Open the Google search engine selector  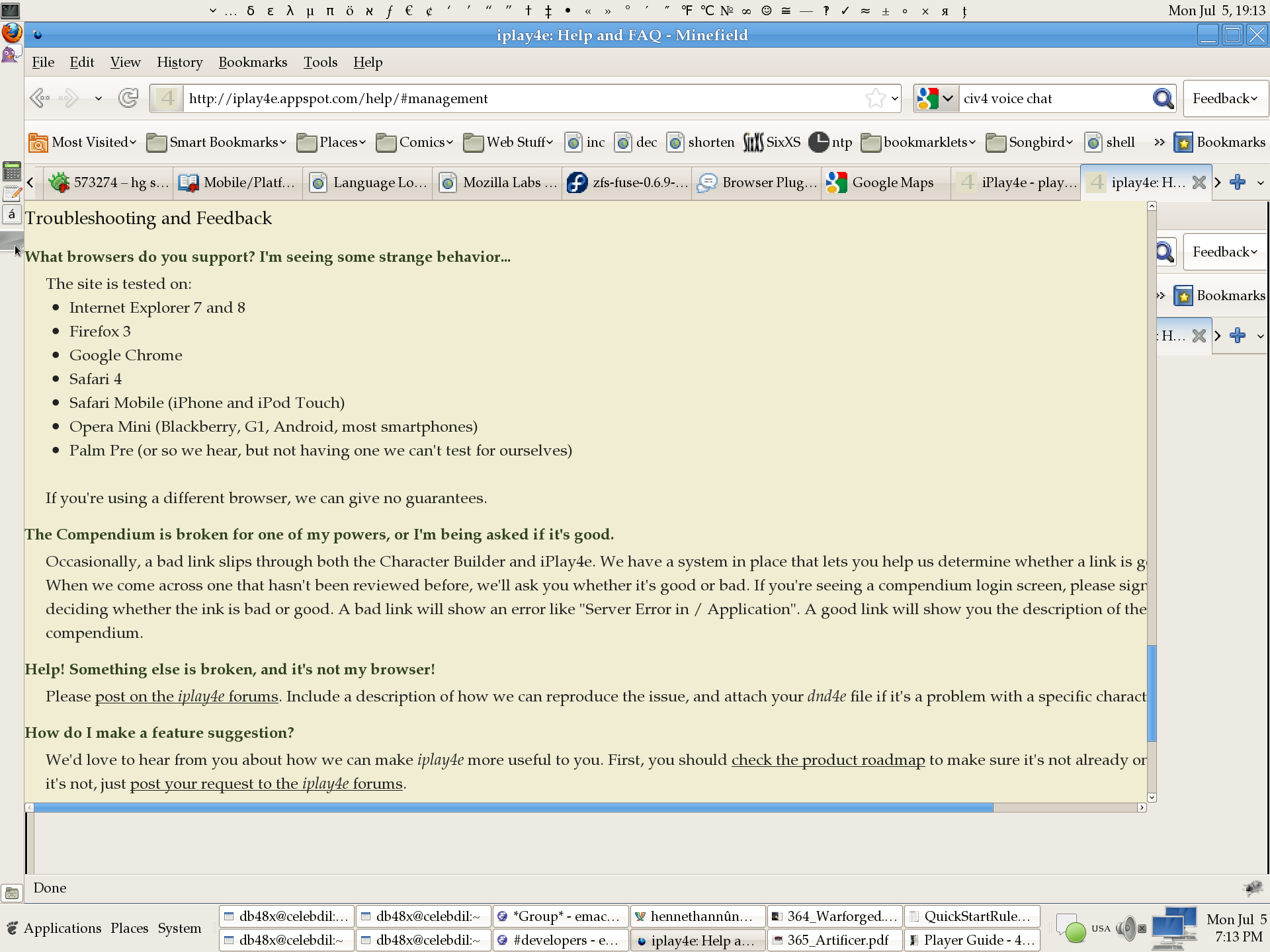click(936, 99)
